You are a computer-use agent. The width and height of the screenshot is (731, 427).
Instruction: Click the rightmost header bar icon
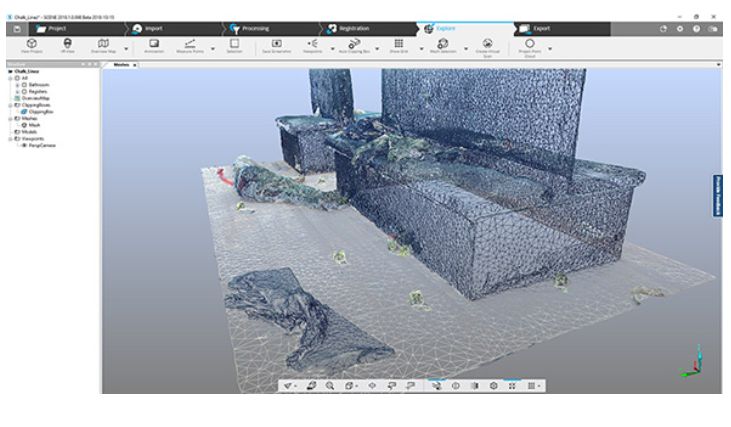tap(713, 29)
